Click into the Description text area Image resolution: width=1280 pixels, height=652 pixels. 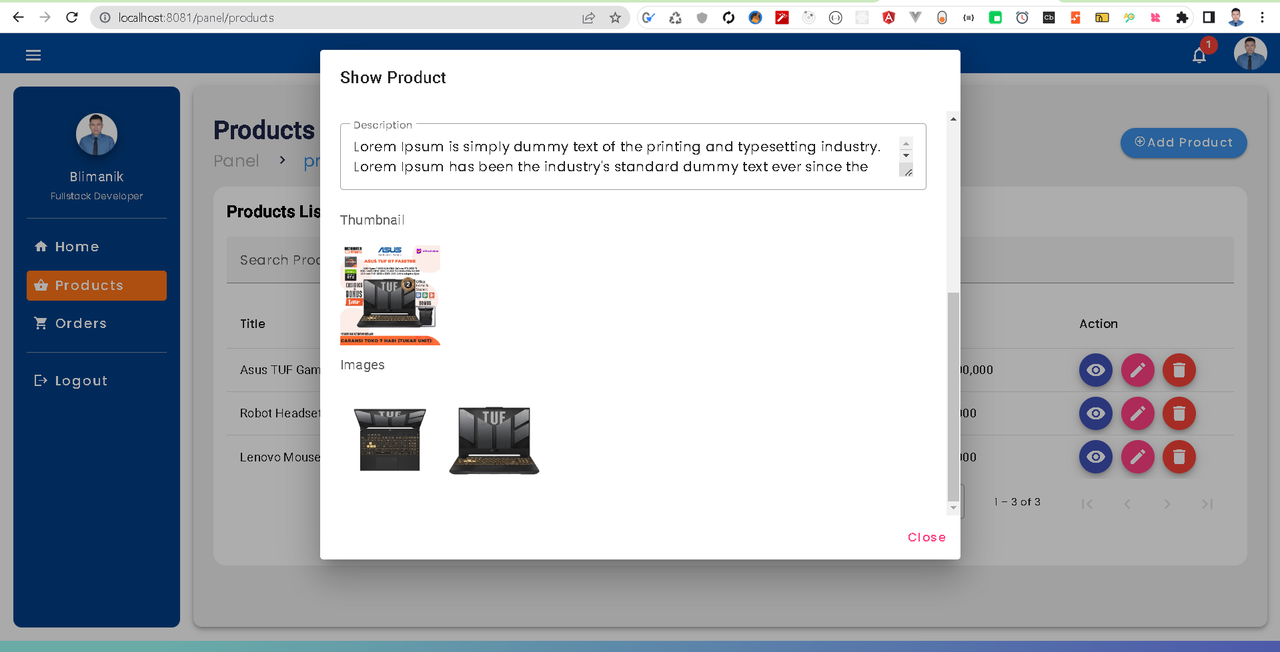click(x=619, y=157)
